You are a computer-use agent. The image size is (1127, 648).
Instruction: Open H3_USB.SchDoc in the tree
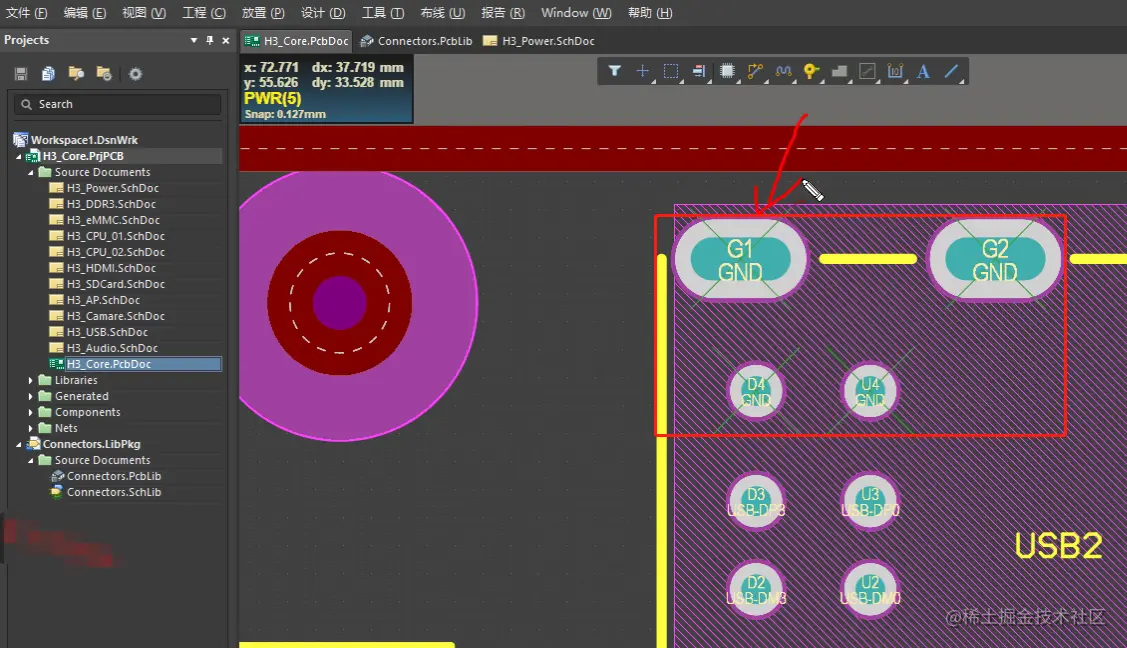[x=107, y=332]
